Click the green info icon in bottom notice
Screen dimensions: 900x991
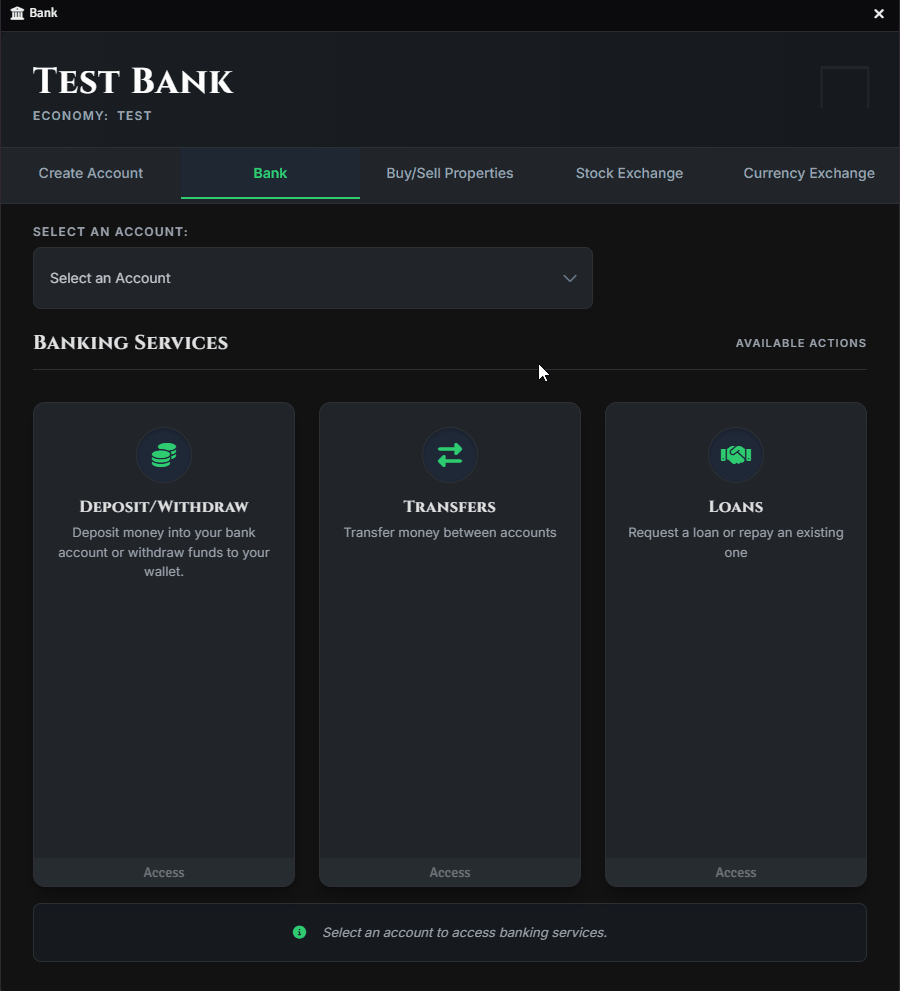pos(300,932)
